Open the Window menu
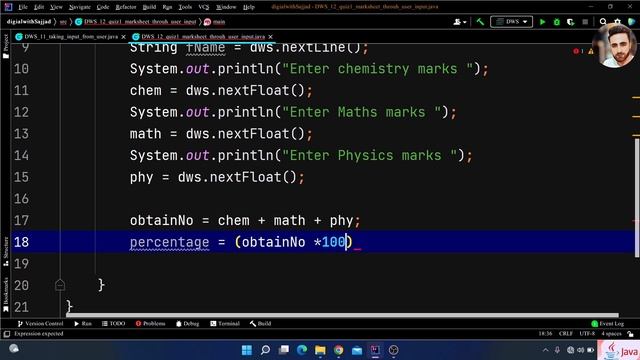Image resolution: width=640 pixels, height=360 pixels. (x=226, y=7)
